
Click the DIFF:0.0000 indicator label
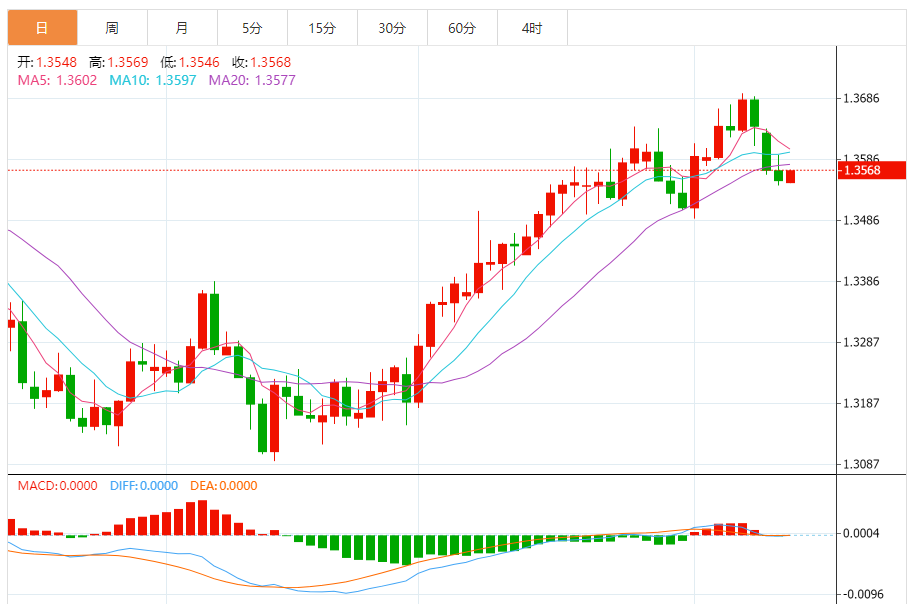144,486
